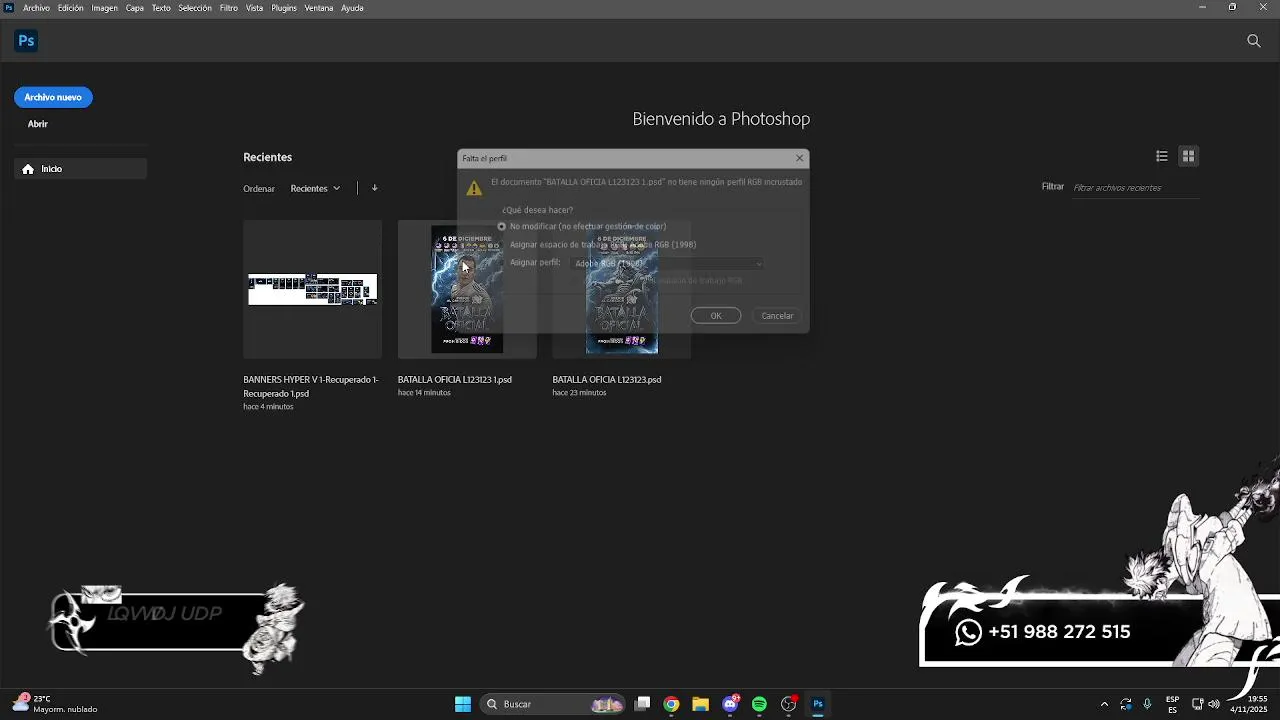1280x720 pixels.
Task: Open Spotify from the taskbar
Action: pos(759,704)
